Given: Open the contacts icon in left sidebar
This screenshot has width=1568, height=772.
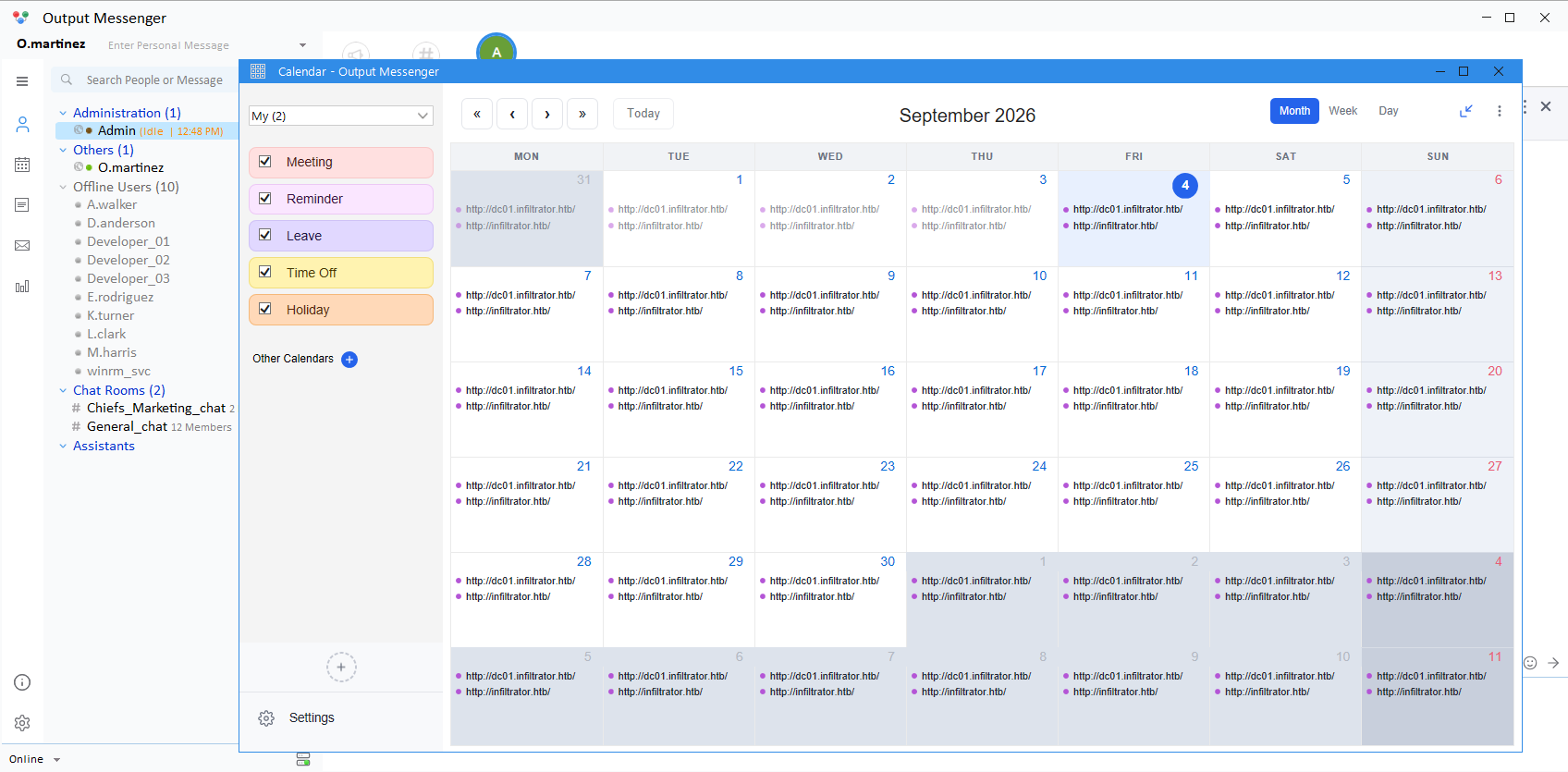Looking at the screenshot, I should [x=22, y=124].
